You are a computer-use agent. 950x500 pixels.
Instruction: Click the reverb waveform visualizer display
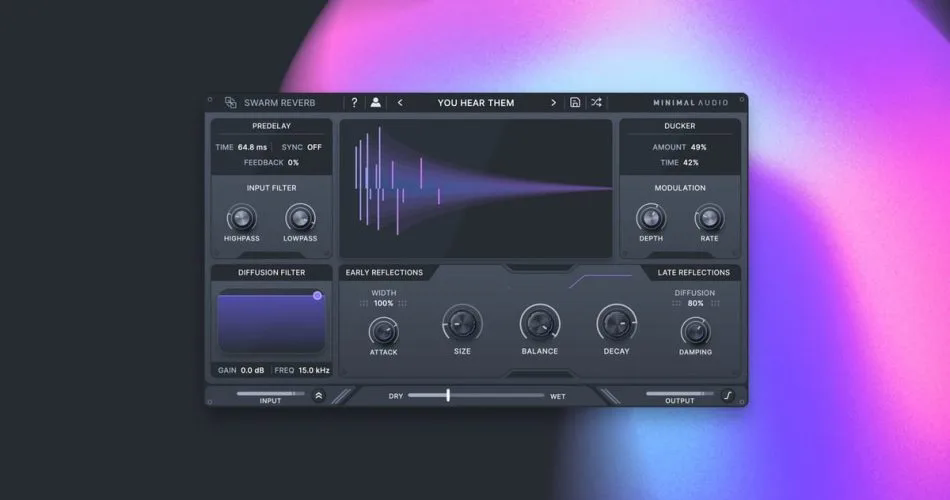coord(476,188)
